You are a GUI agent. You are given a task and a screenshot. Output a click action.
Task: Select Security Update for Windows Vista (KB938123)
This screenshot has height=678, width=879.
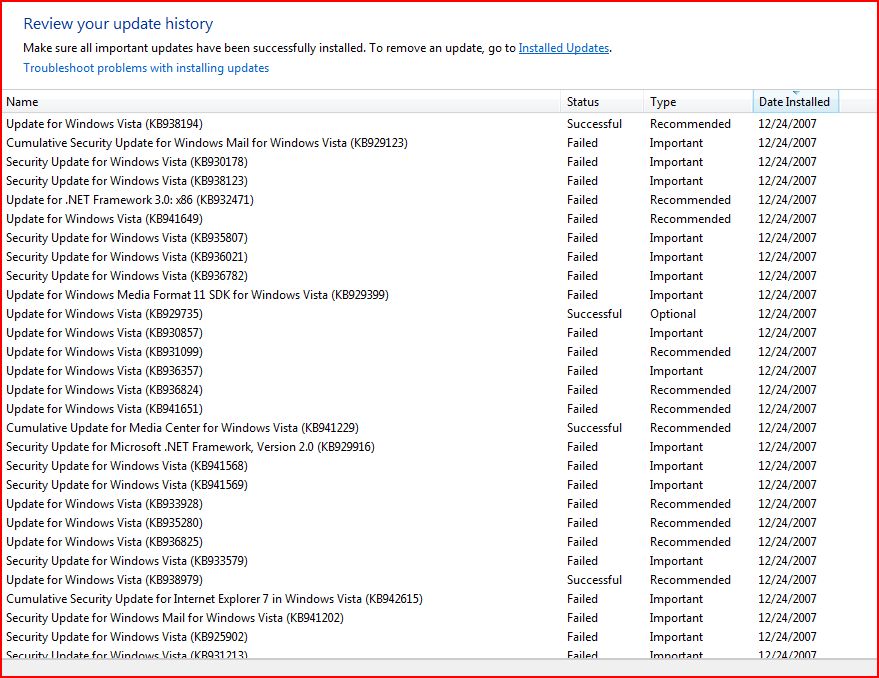tap(127, 181)
